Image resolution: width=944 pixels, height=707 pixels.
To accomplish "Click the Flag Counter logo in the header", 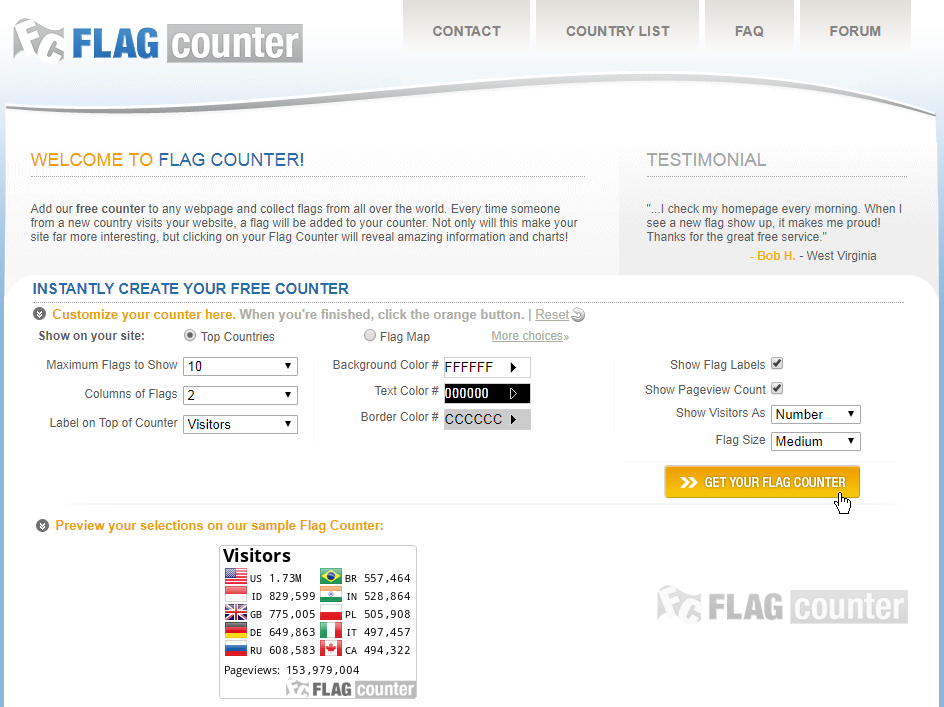I will click(x=158, y=42).
